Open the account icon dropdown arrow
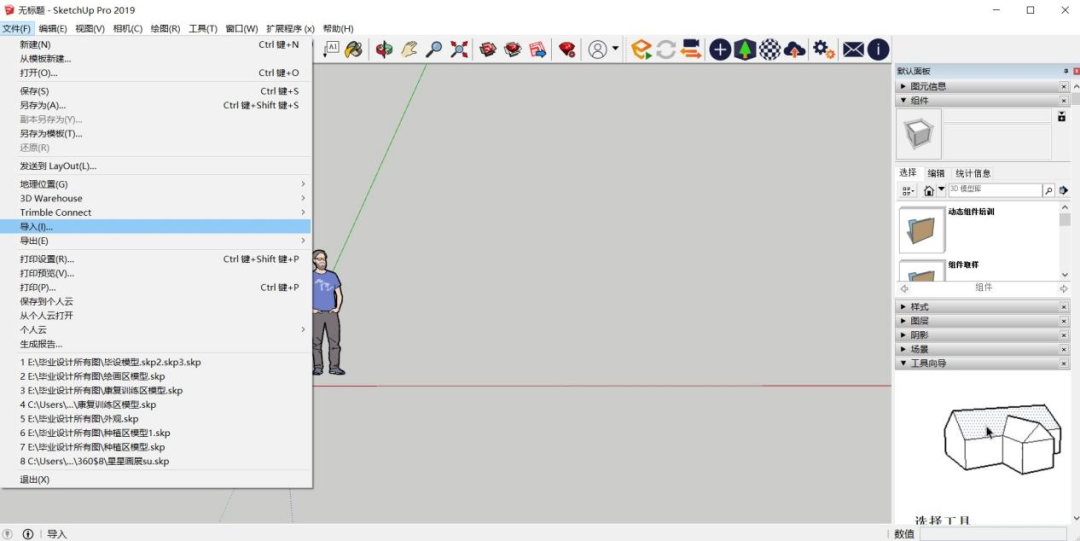 point(615,49)
